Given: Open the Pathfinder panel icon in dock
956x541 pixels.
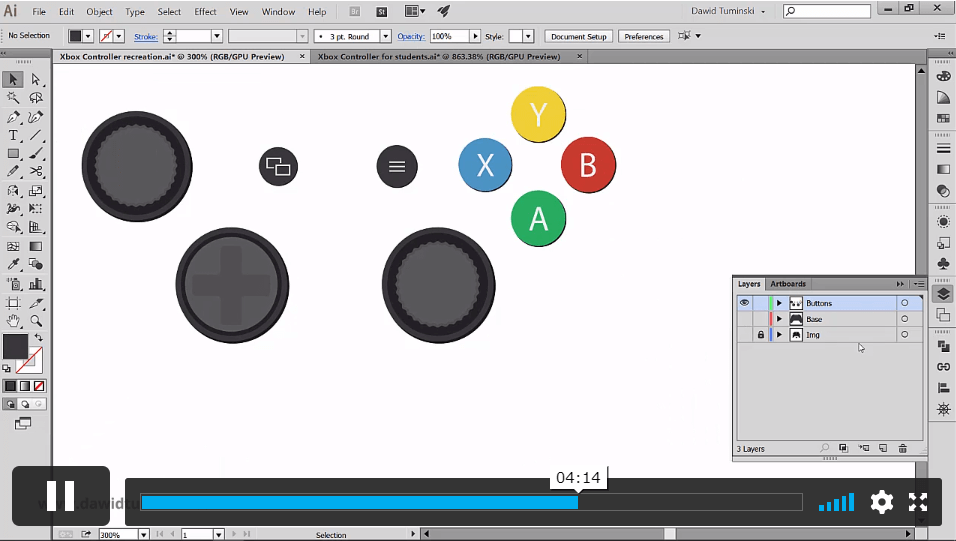Looking at the screenshot, I should [x=943, y=346].
